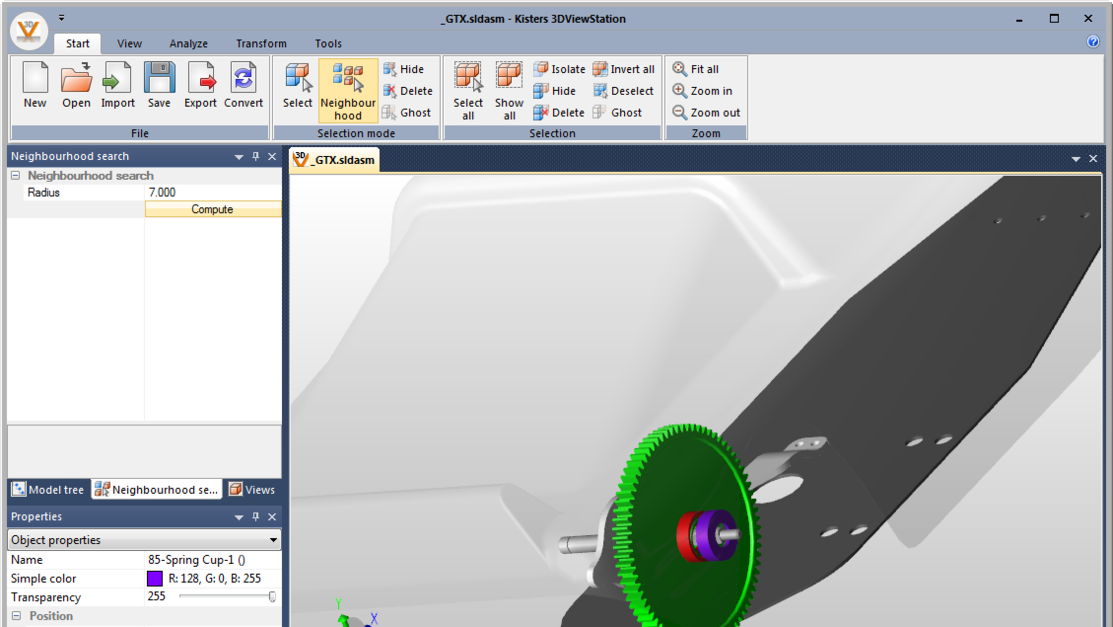The height and width of the screenshot is (627, 1113).
Task: Click the Radius value field 7.000
Action: click(213, 192)
